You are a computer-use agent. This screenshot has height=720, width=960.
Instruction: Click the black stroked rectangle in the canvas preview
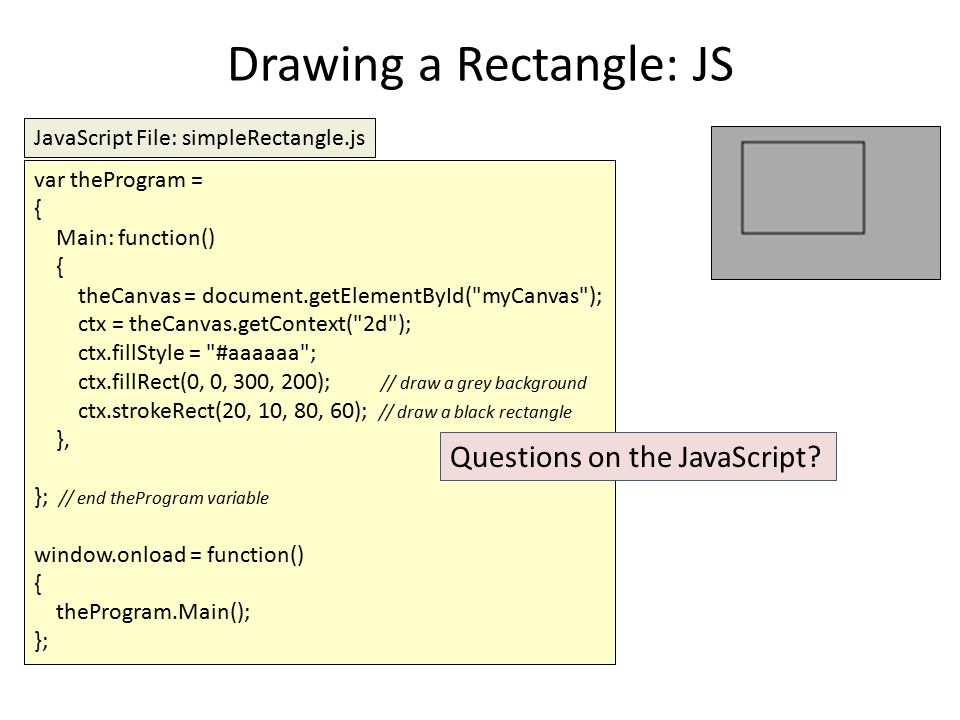(803, 188)
